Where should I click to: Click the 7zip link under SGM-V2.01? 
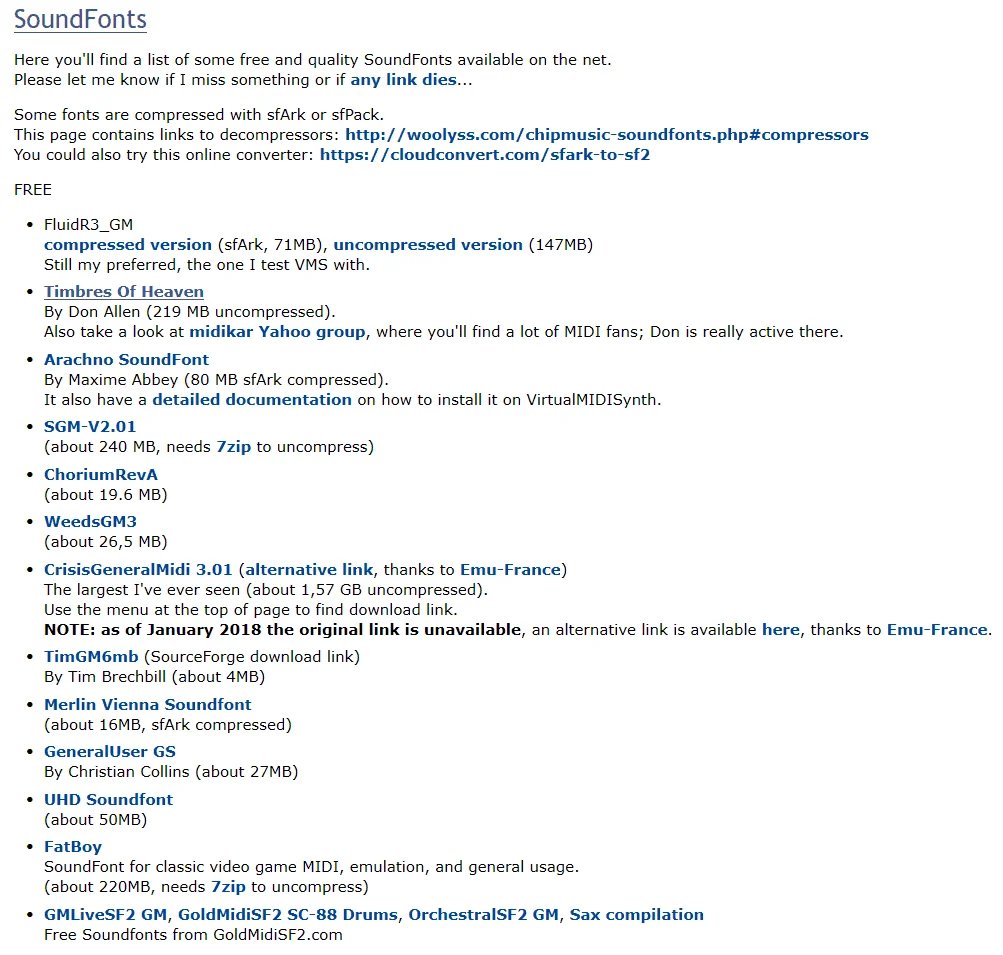coord(233,446)
